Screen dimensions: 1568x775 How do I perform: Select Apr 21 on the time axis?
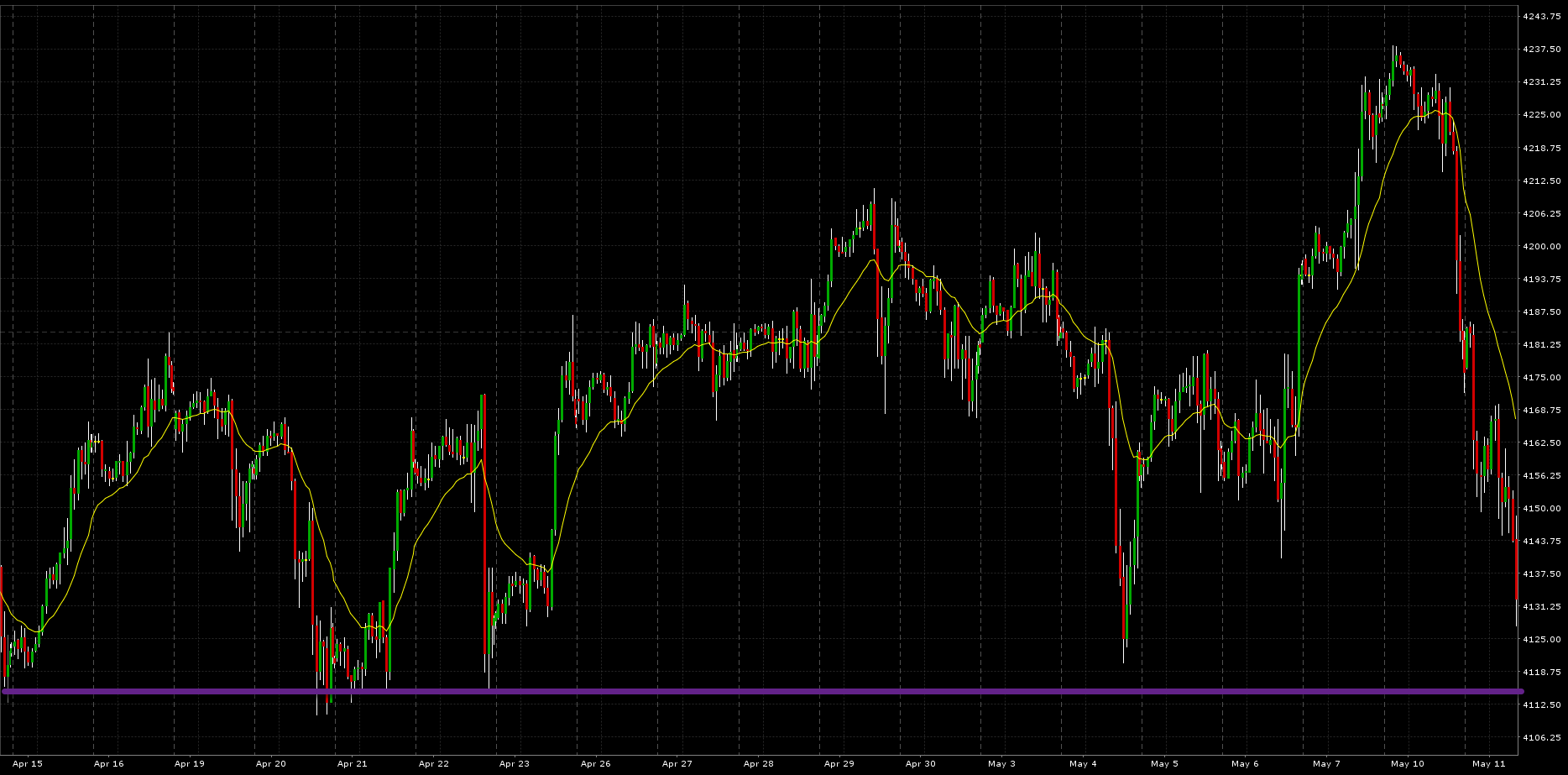[353, 763]
